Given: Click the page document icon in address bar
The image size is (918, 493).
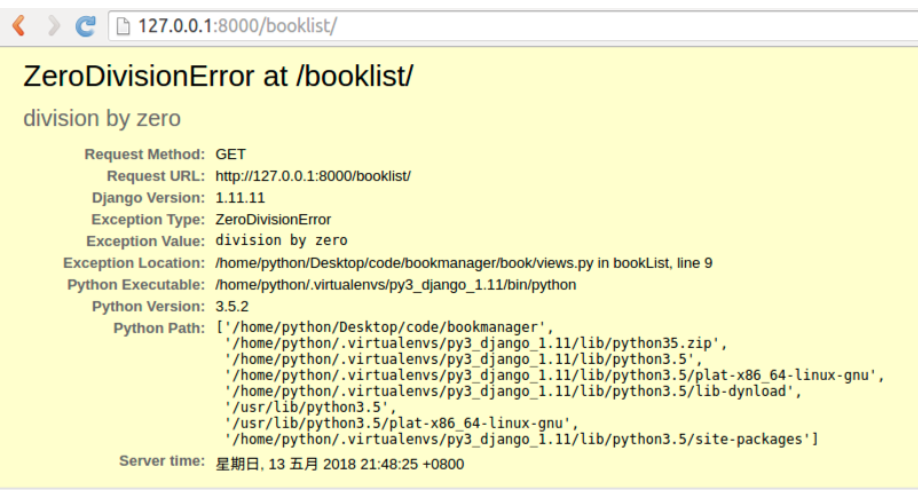Looking at the screenshot, I should click(123, 26).
